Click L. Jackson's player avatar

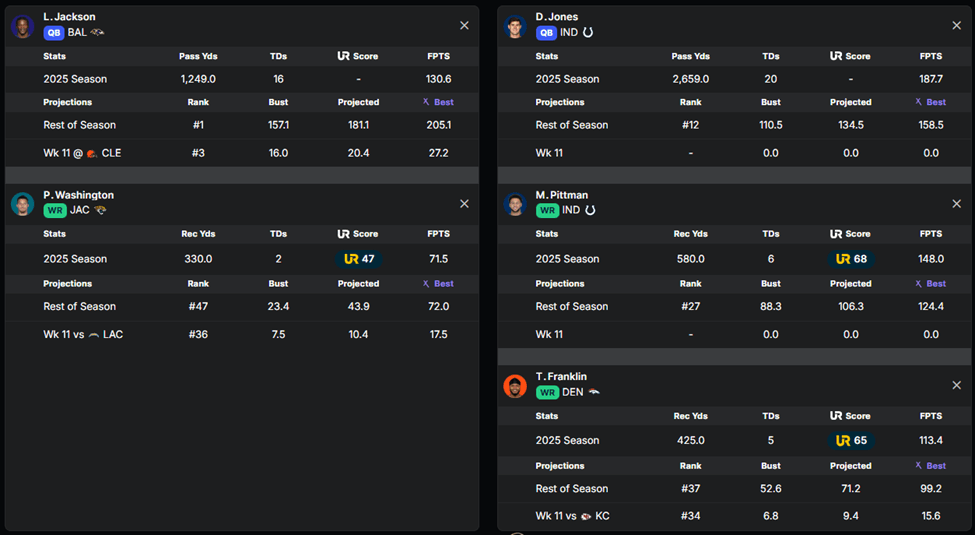[23, 26]
